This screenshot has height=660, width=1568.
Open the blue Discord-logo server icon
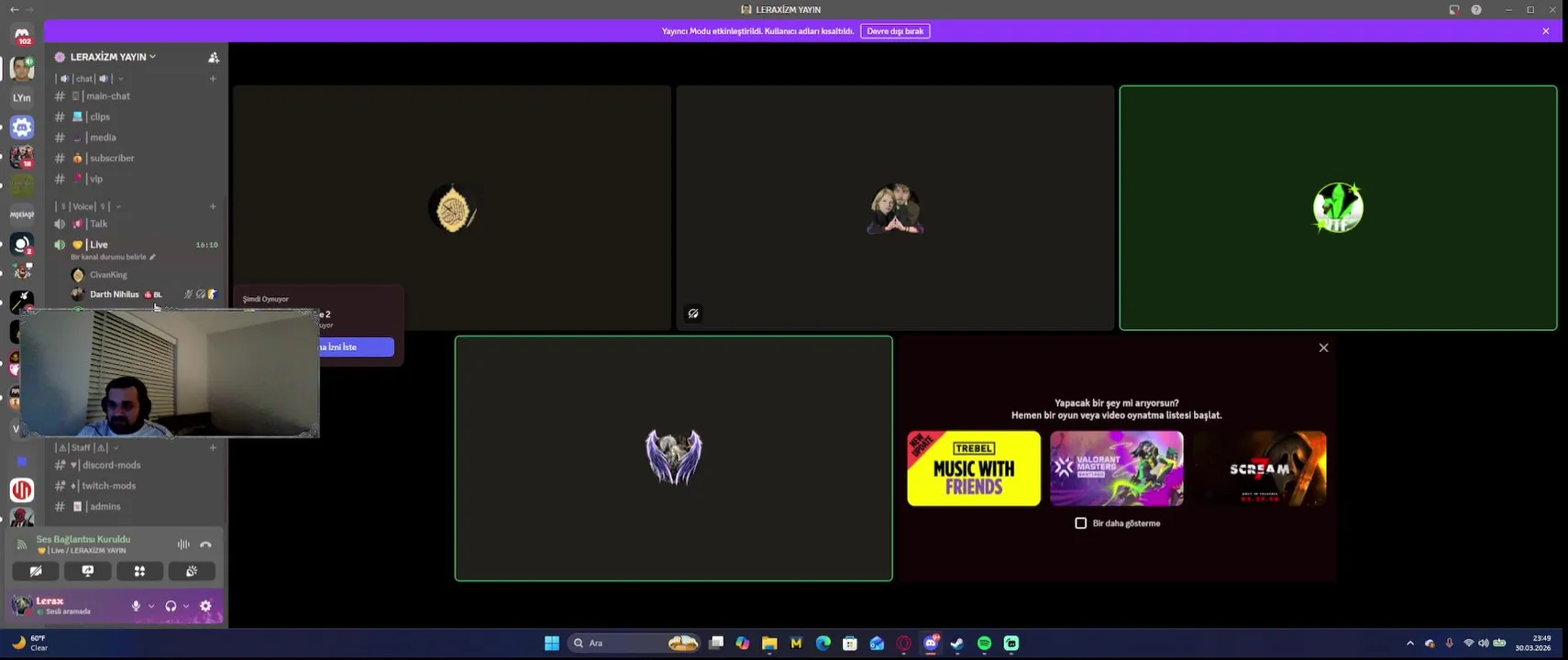[22, 127]
